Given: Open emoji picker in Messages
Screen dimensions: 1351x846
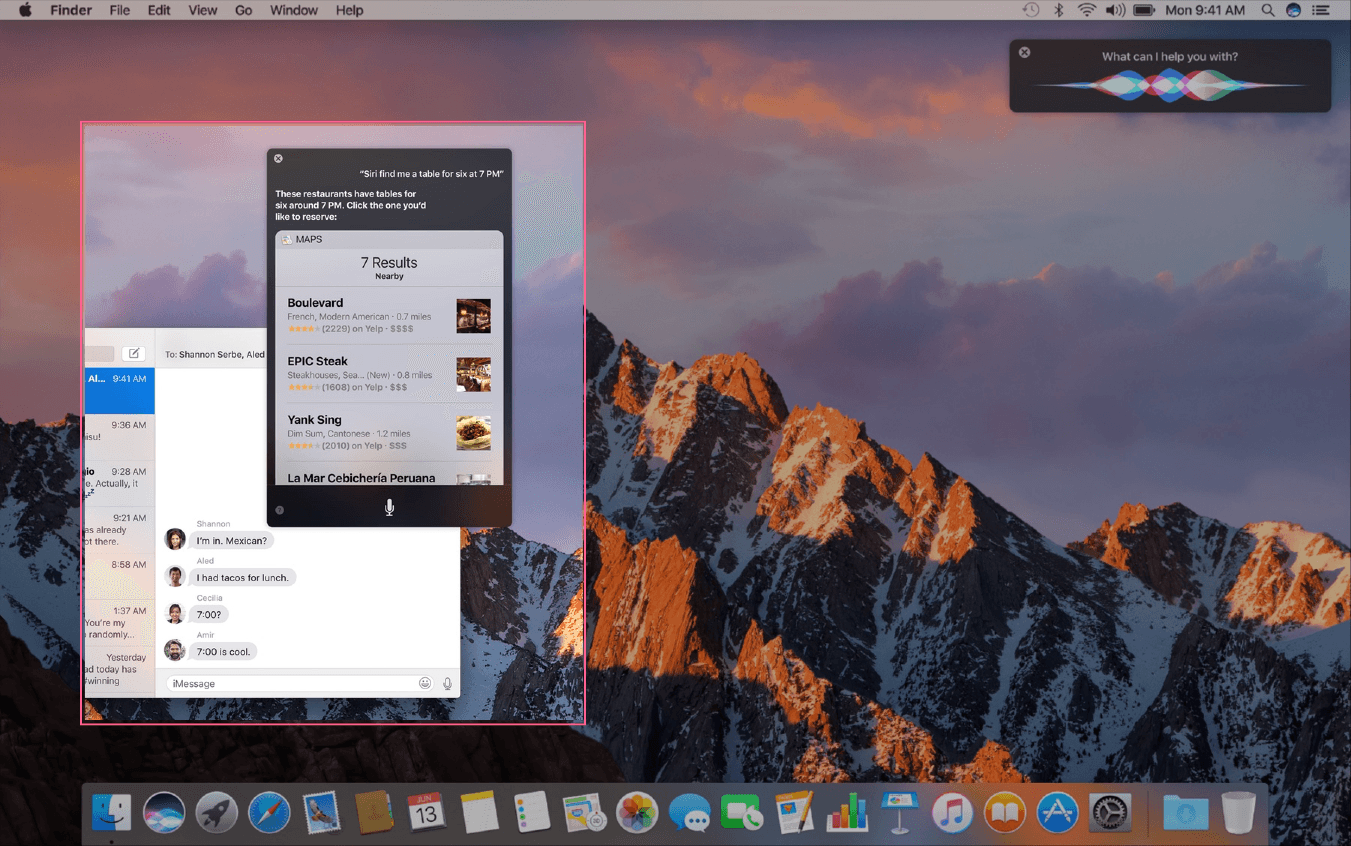Looking at the screenshot, I should pyautogui.click(x=425, y=683).
